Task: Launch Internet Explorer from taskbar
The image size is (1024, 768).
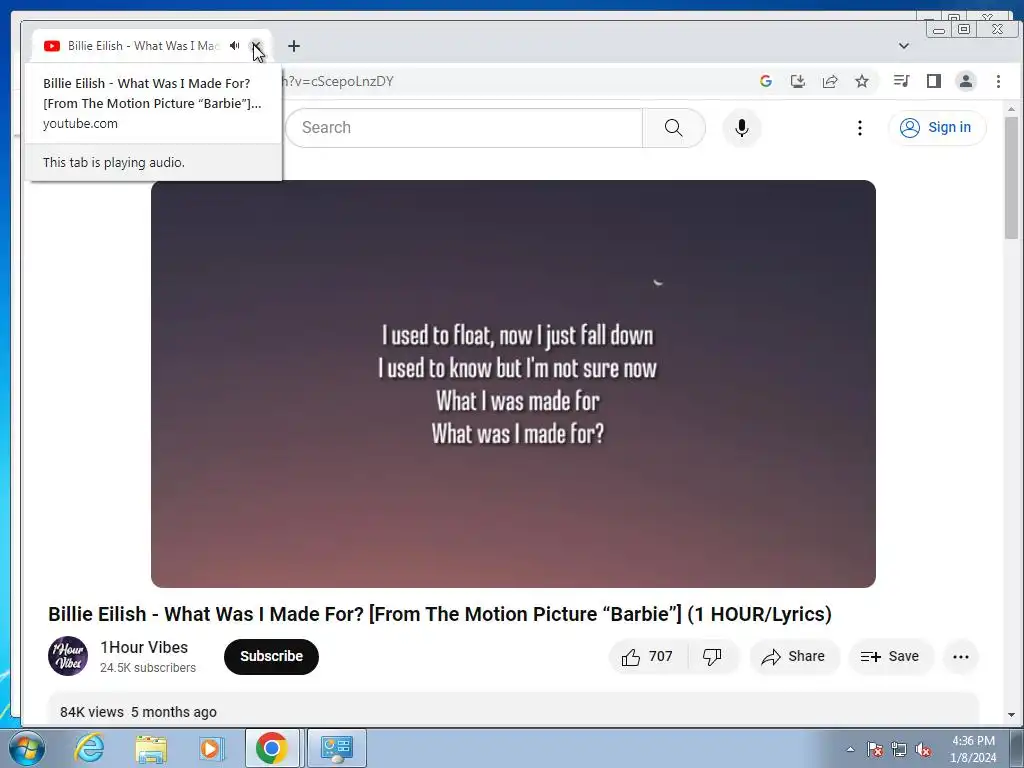Action: [89, 748]
